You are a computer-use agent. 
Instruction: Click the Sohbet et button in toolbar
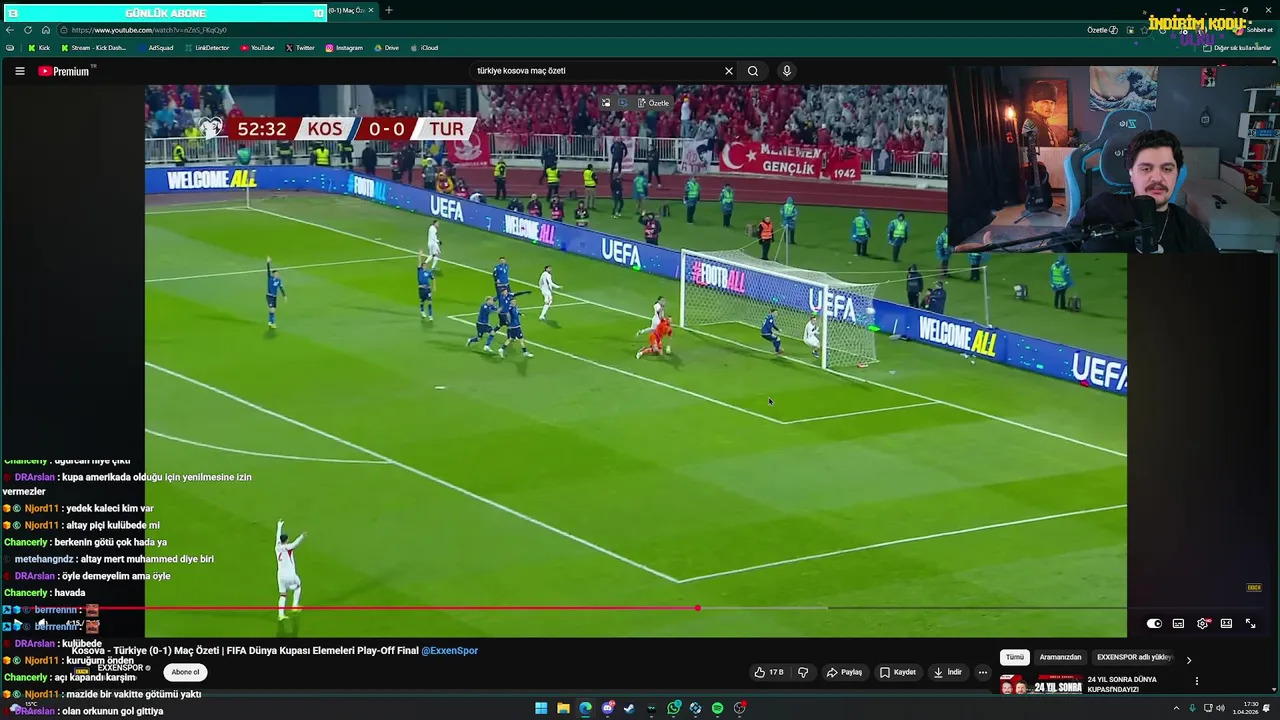1255,30
